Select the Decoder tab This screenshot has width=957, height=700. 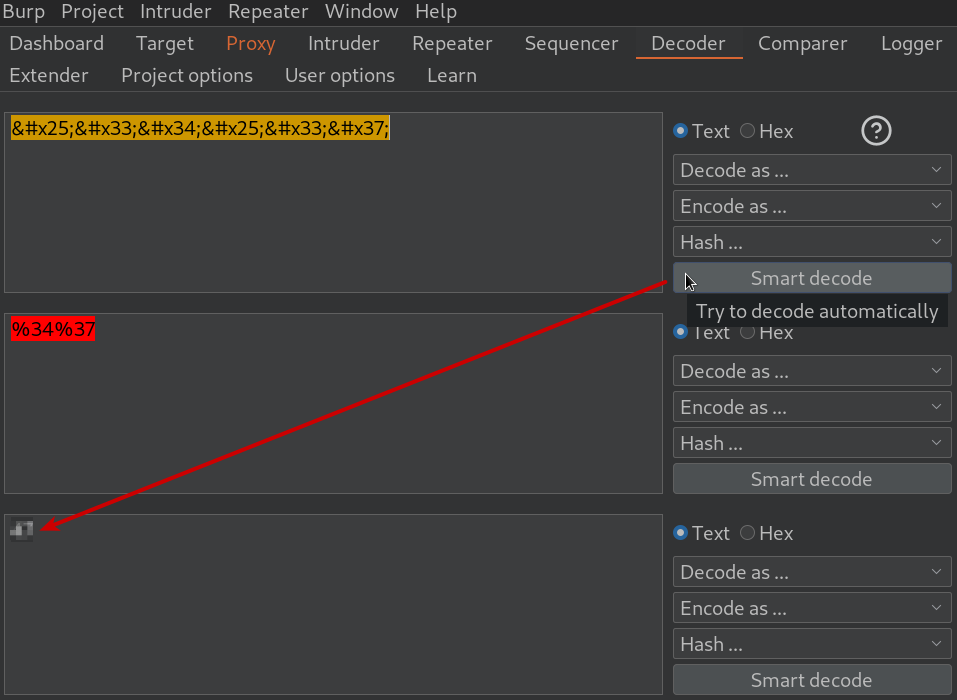[x=688, y=43]
